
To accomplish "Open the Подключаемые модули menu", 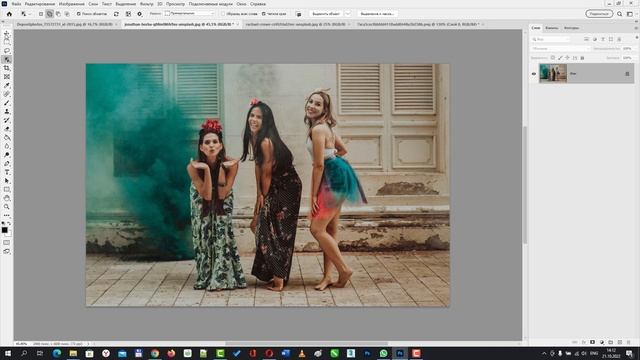I will coord(211,4).
